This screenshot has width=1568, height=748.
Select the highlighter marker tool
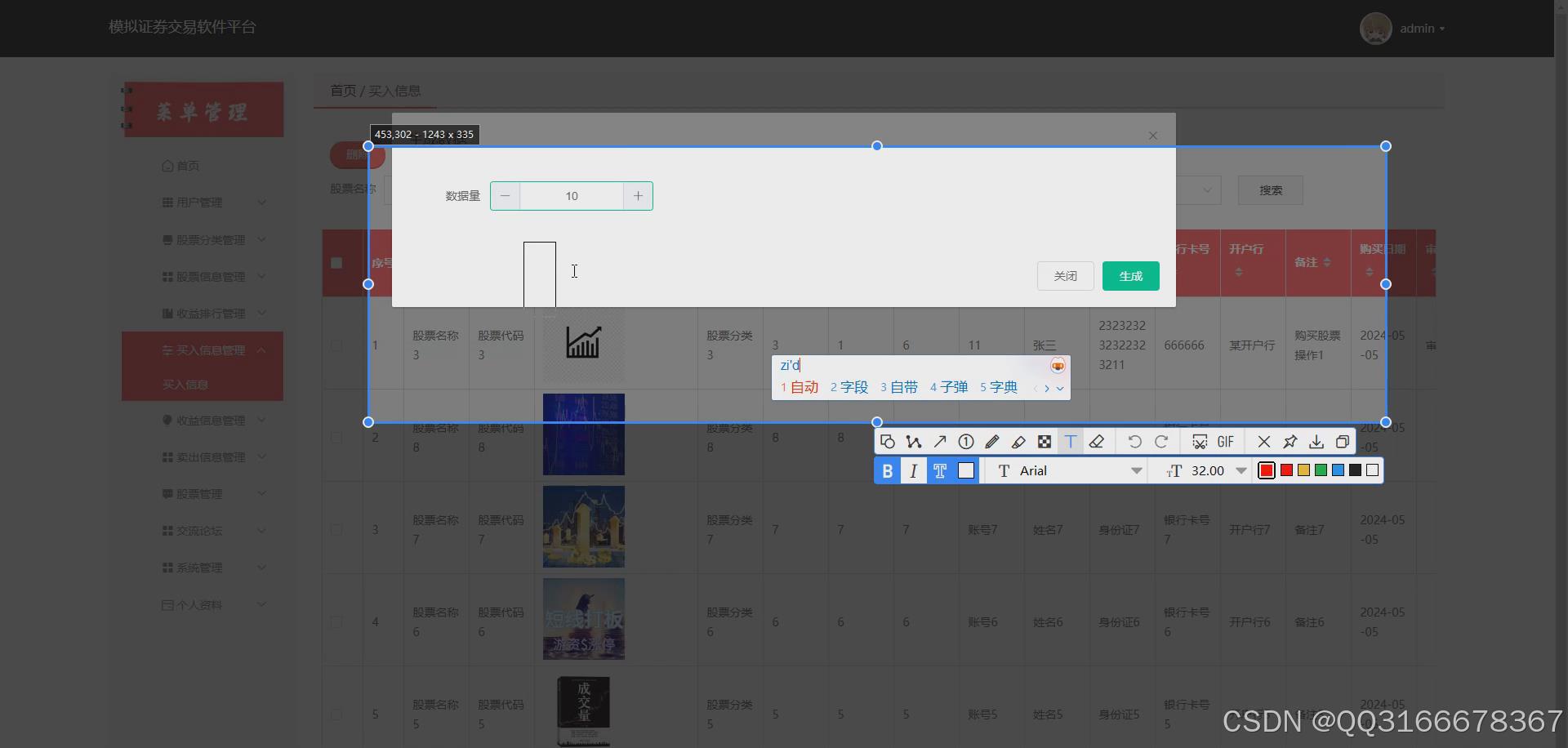coord(1018,442)
